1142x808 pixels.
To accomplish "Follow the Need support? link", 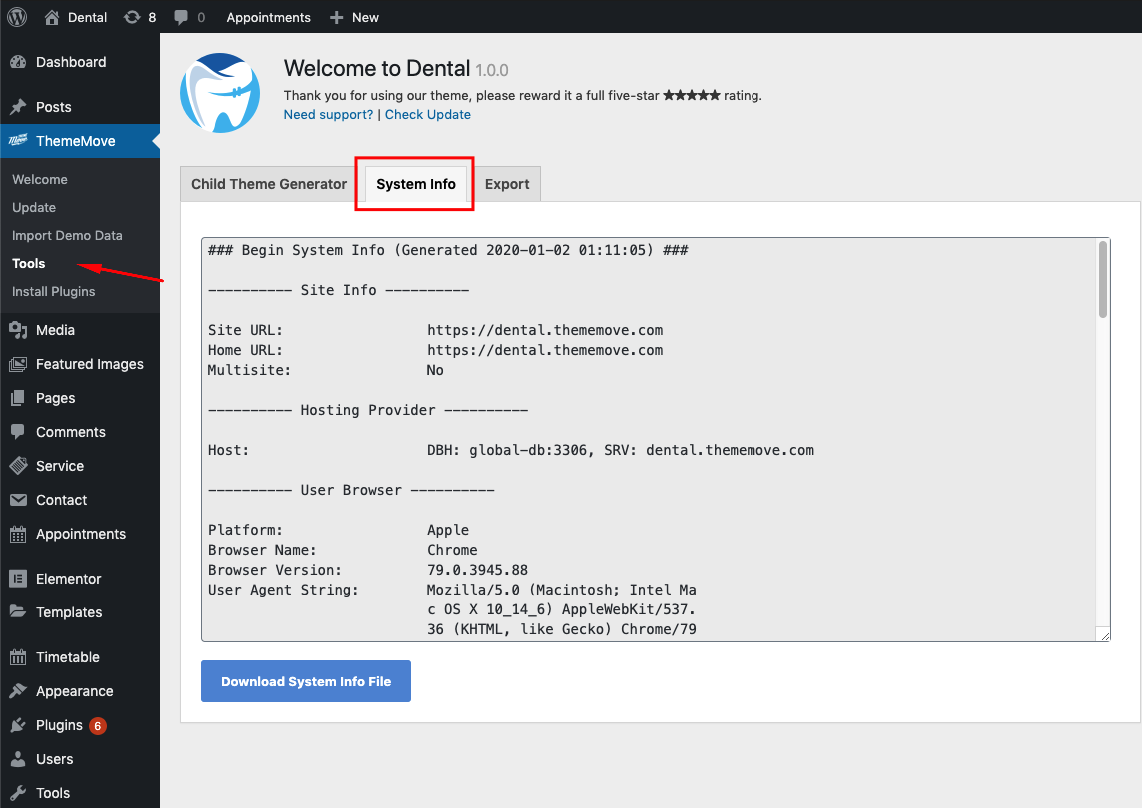I will tap(328, 114).
